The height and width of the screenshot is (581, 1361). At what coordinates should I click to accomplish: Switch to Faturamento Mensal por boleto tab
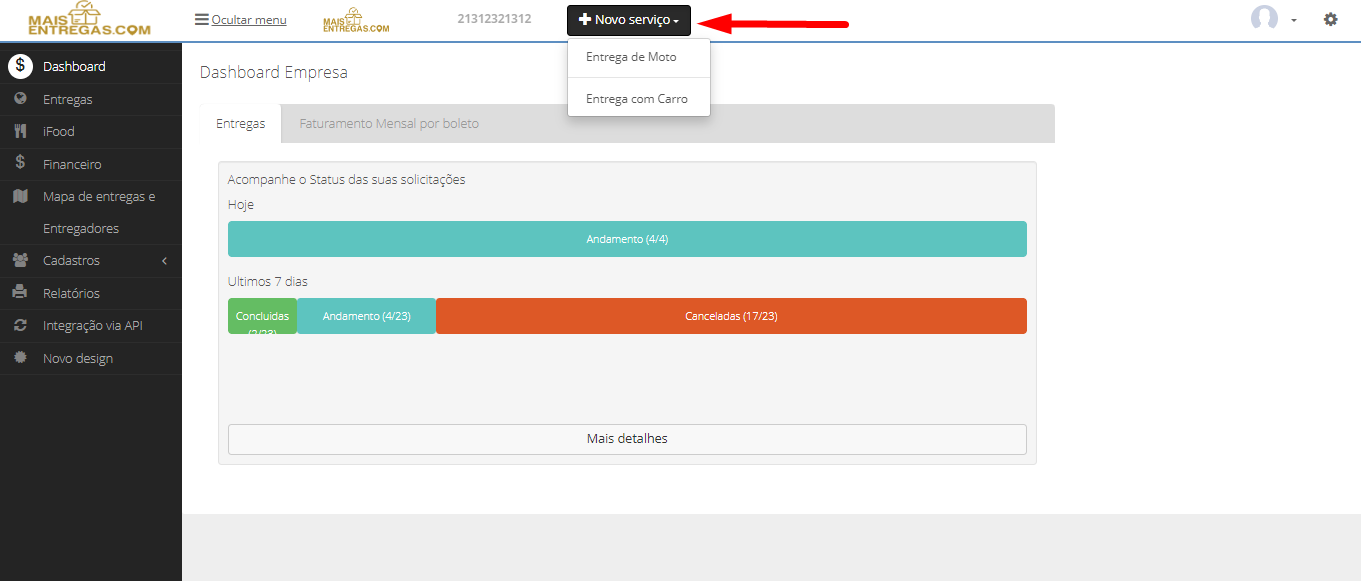[389, 124]
